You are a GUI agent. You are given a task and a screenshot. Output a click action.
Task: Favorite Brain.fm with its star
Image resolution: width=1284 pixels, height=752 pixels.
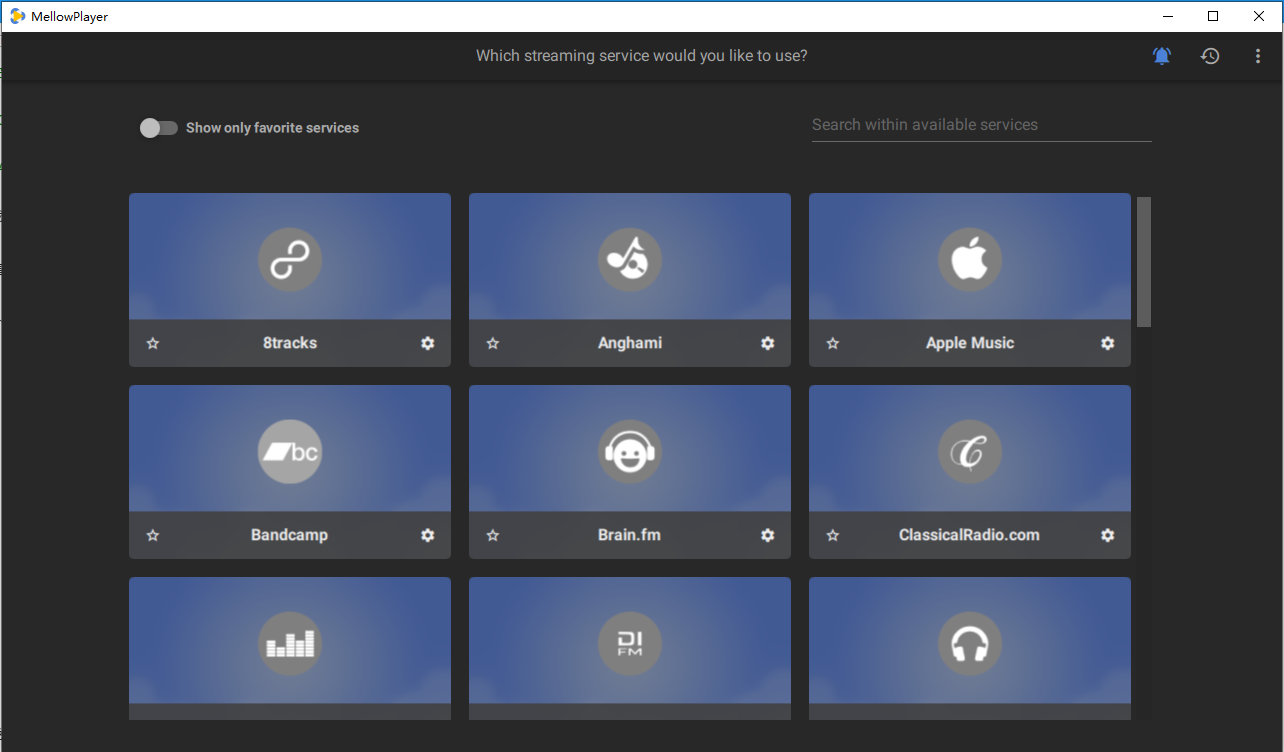coord(493,535)
